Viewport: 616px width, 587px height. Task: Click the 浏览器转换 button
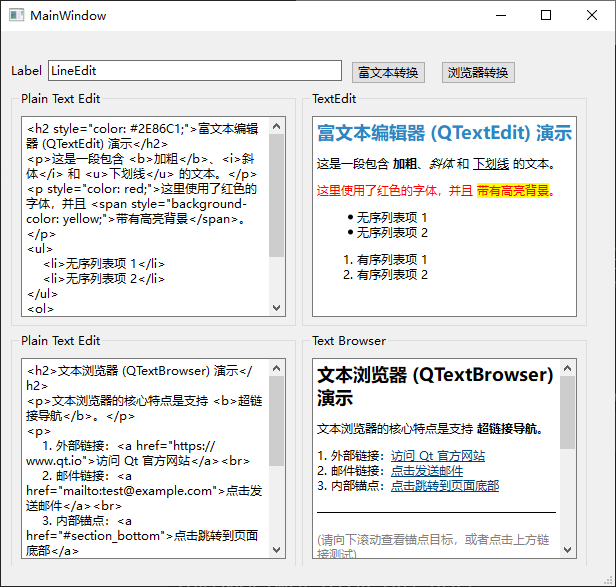click(x=478, y=72)
